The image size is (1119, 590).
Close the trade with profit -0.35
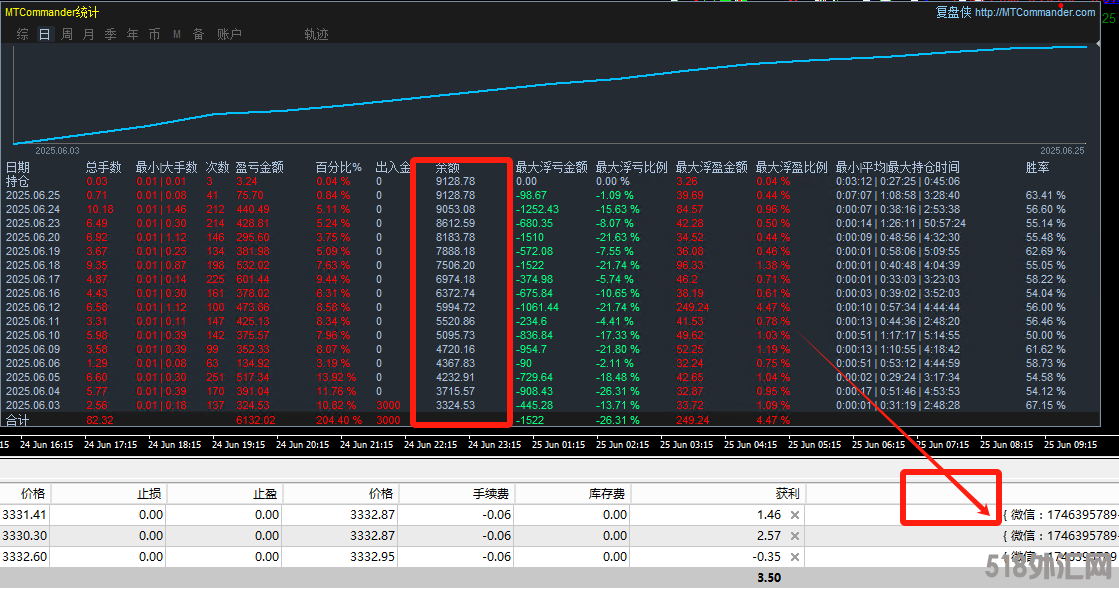click(x=794, y=556)
